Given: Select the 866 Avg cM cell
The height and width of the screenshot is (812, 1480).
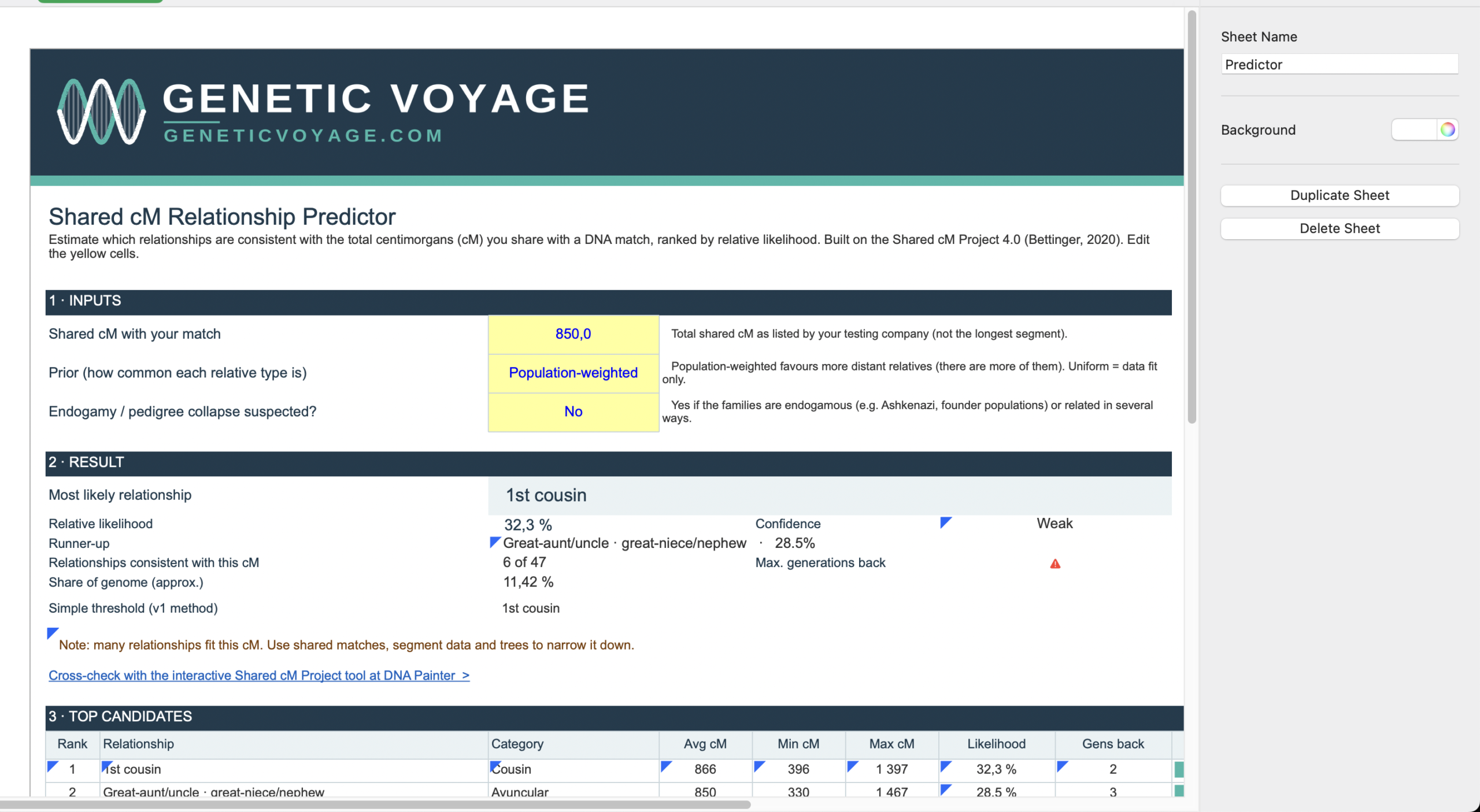Looking at the screenshot, I should click(x=705, y=769).
